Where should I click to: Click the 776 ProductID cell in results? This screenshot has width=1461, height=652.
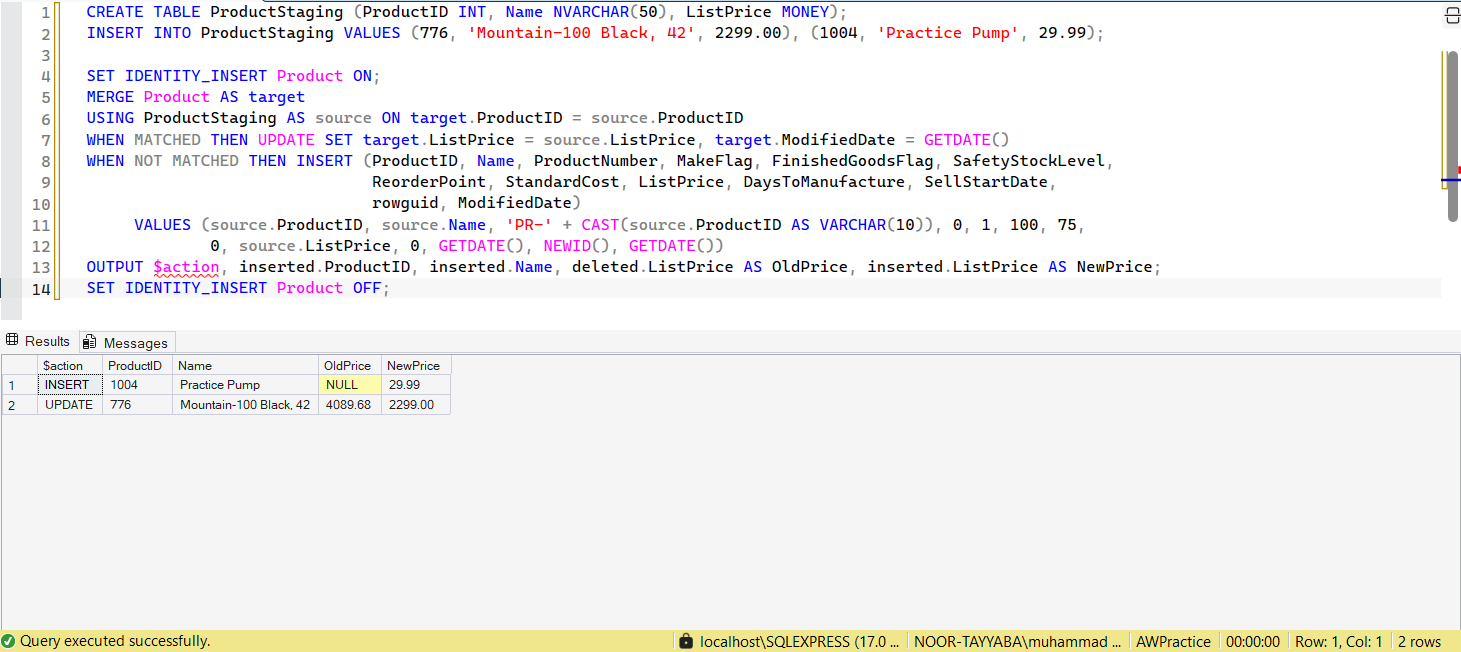[137, 405]
